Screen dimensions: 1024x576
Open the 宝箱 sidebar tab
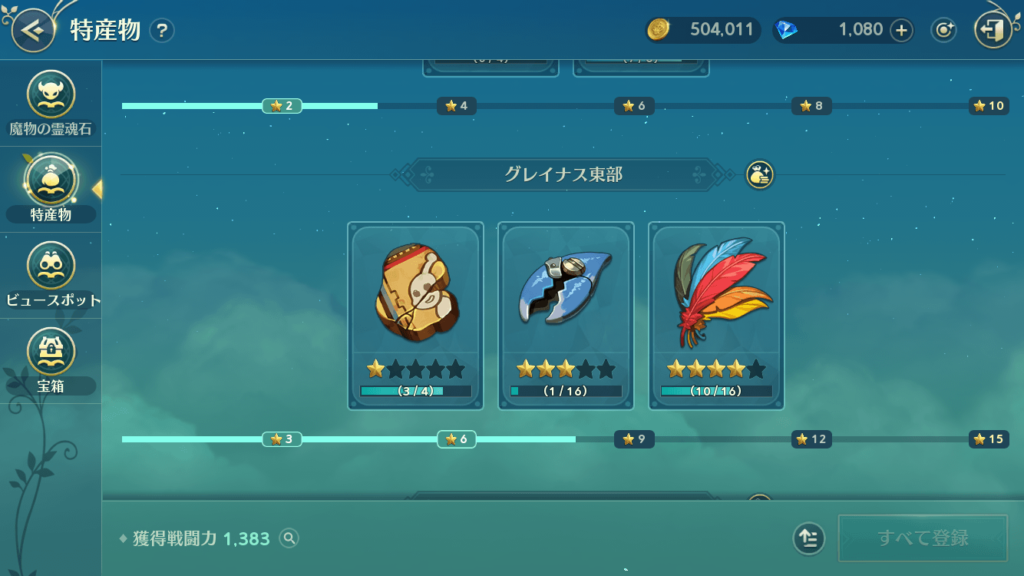click(x=50, y=360)
